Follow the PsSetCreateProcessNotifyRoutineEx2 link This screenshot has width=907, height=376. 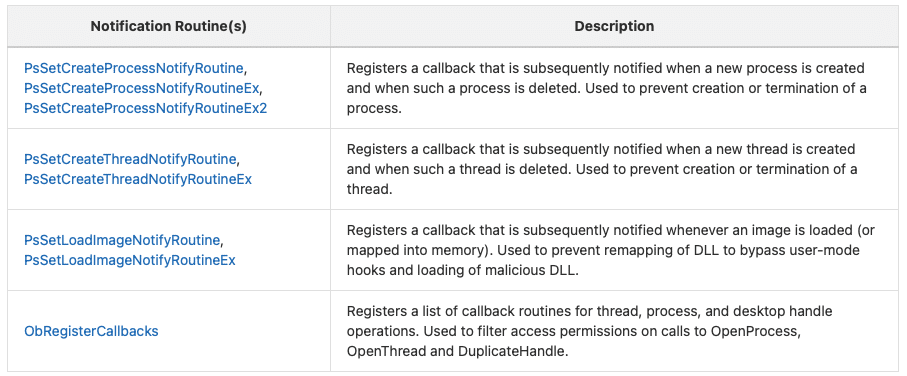coord(145,108)
